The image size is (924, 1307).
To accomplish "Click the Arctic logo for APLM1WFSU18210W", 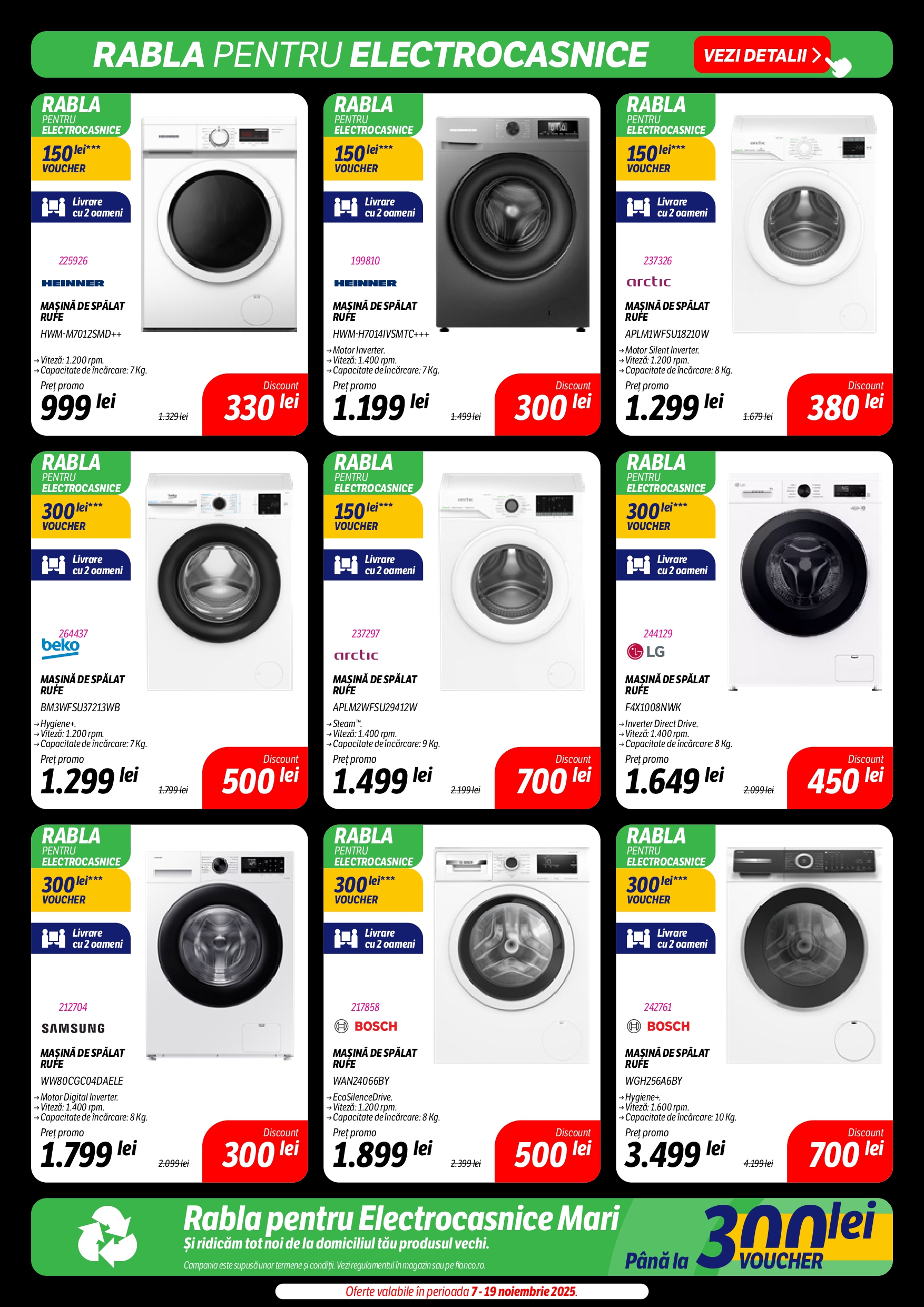I will click(648, 282).
